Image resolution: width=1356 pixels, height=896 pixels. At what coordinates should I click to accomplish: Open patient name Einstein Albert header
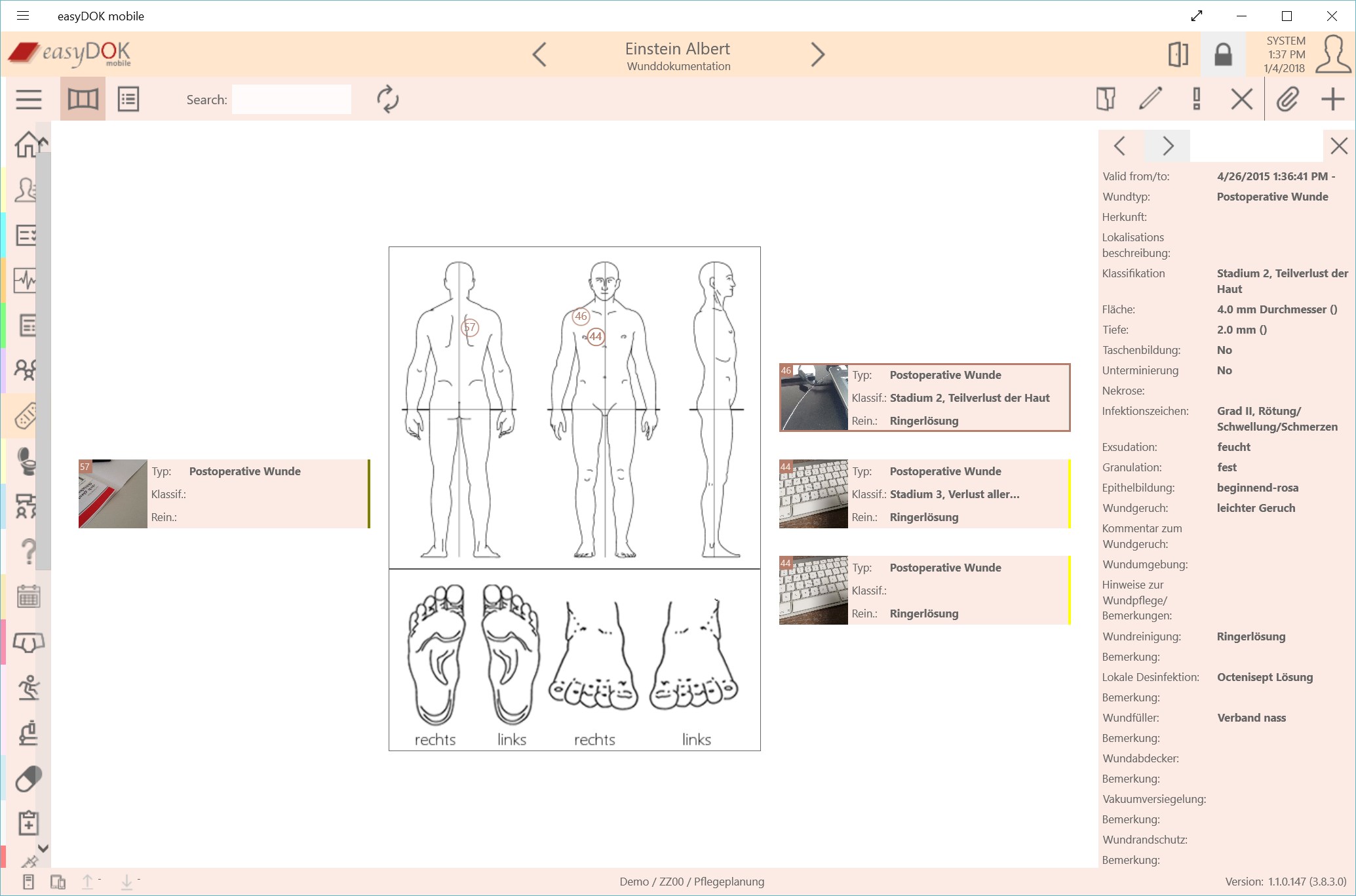[x=677, y=48]
